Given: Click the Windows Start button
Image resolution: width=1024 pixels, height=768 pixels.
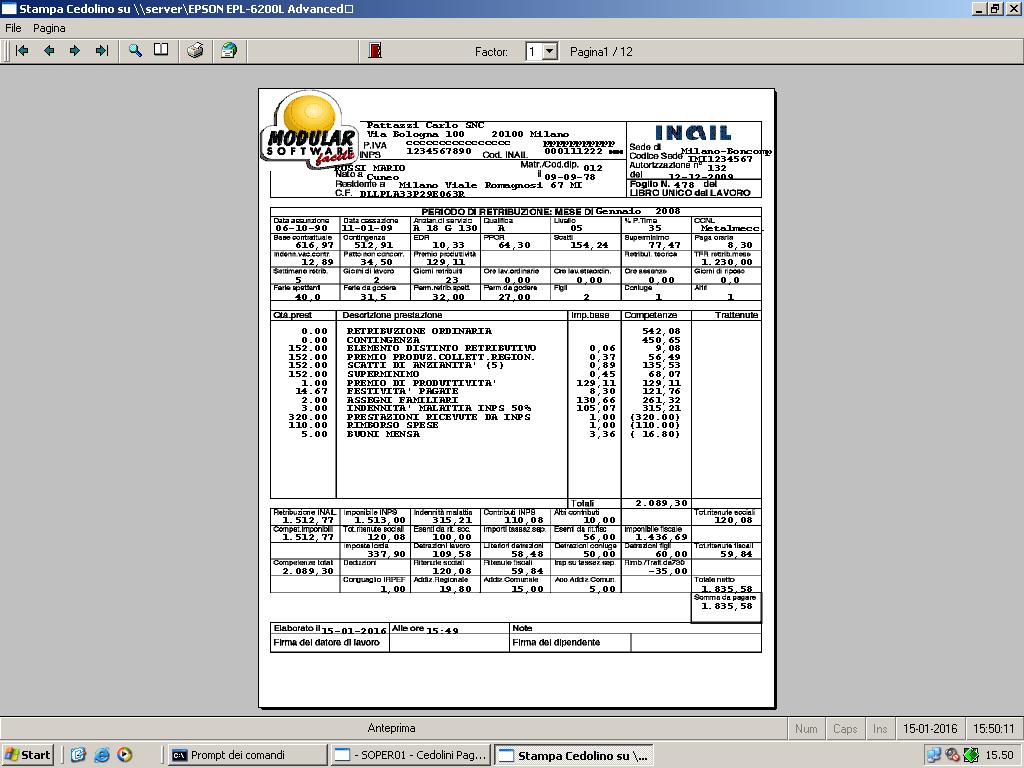Looking at the screenshot, I should pyautogui.click(x=28, y=755).
